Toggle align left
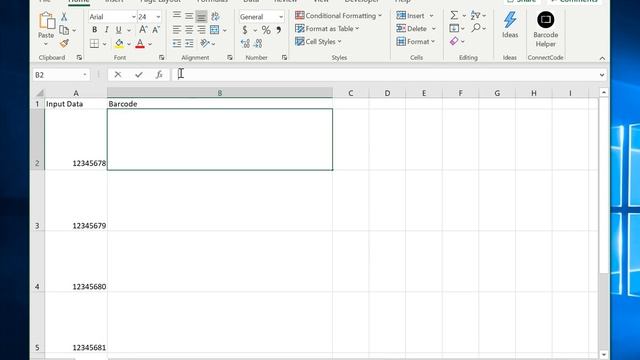This screenshot has width=640, height=360. point(177,30)
